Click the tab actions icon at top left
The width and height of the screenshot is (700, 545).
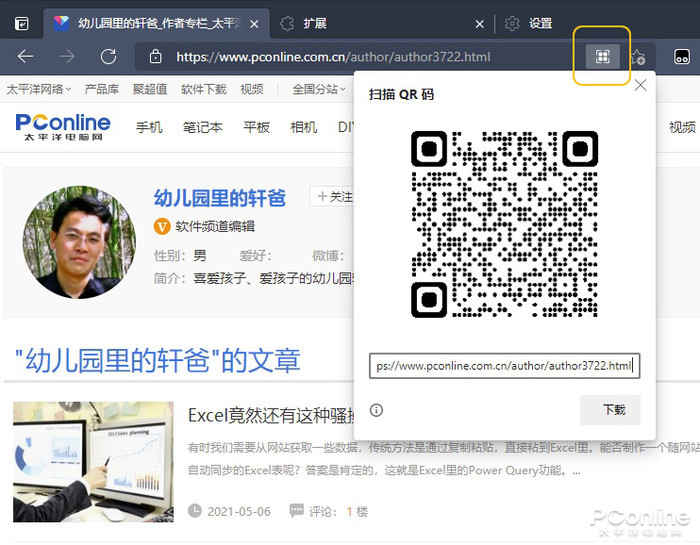(x=21, y=23)
